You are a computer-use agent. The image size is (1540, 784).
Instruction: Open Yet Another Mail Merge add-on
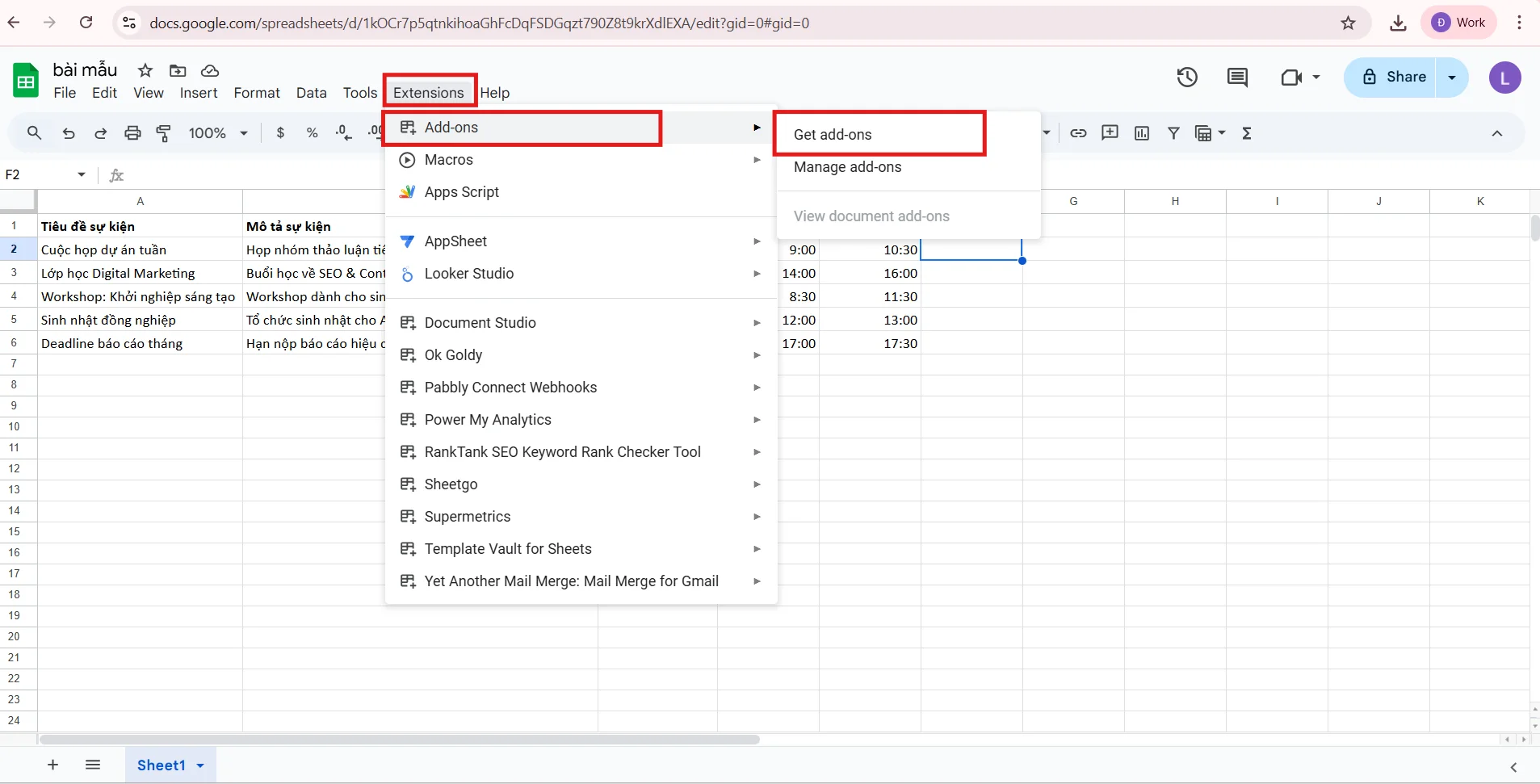tap(581, 581)
